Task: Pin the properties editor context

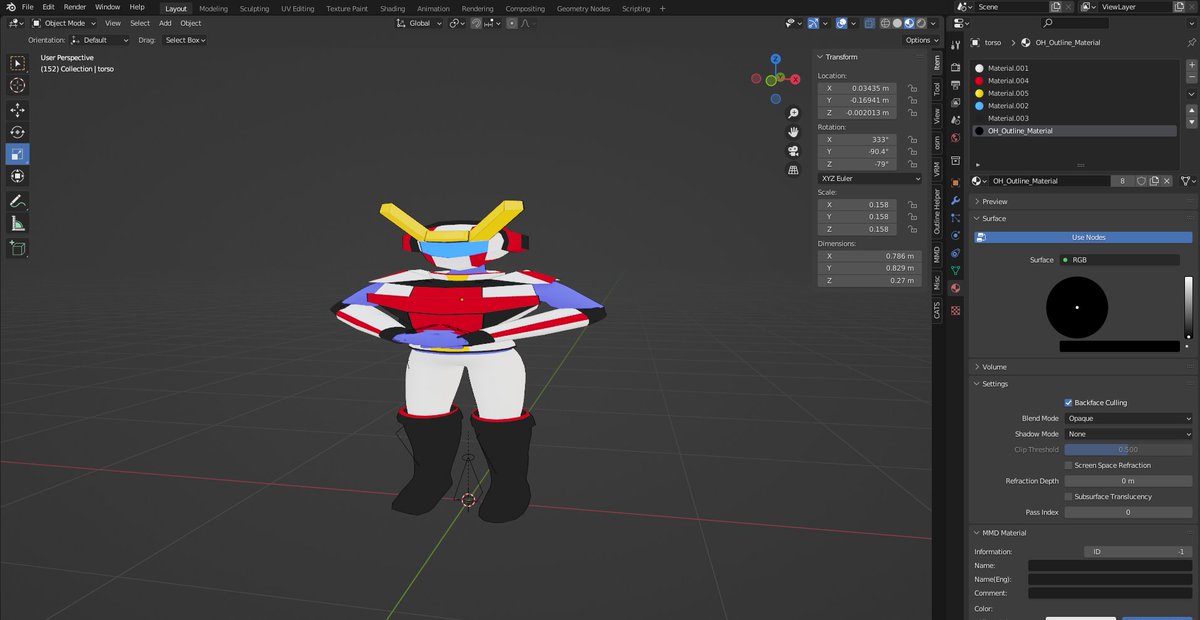Action: (1190, 43)
